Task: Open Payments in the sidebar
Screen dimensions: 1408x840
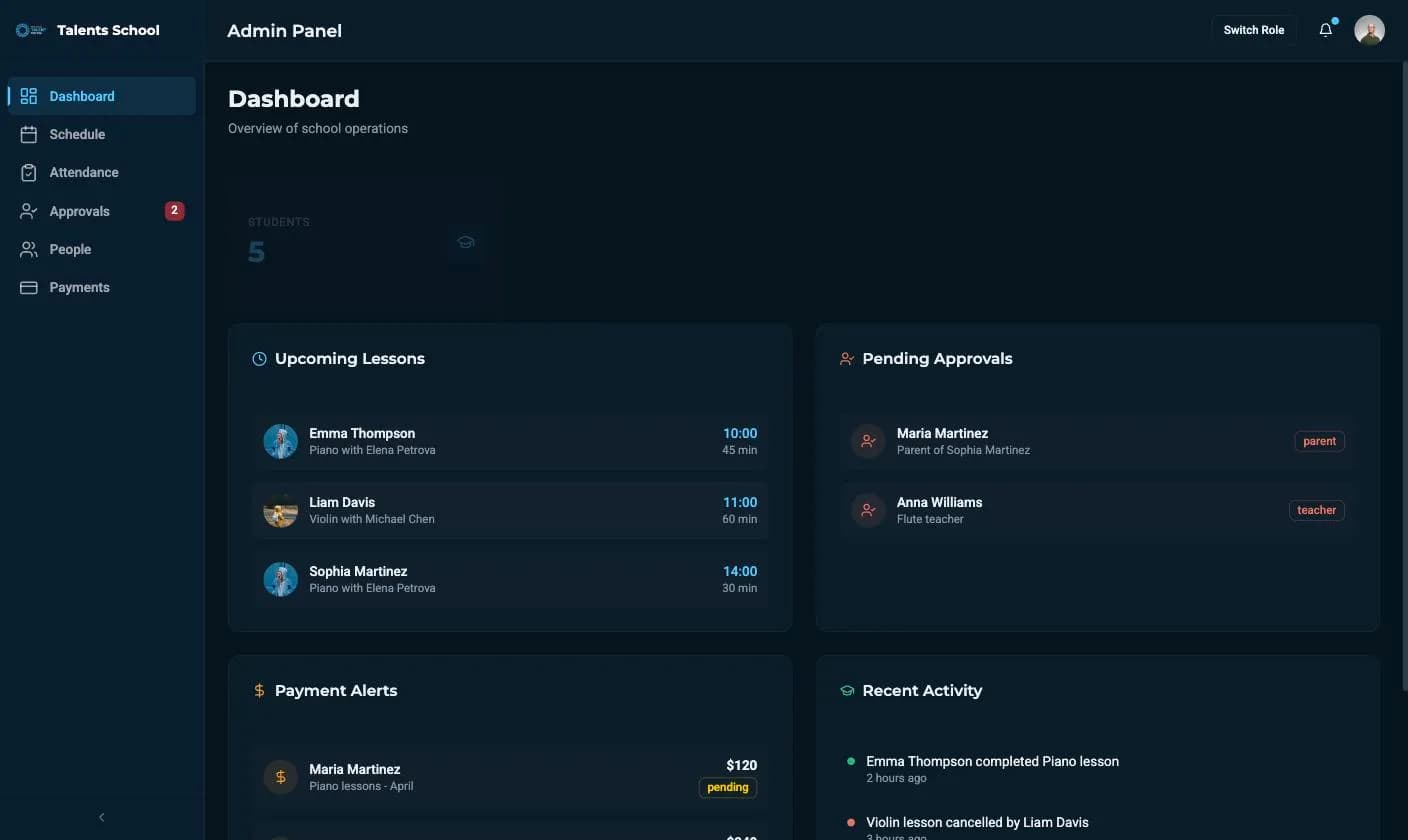Action: click(102, 287)
